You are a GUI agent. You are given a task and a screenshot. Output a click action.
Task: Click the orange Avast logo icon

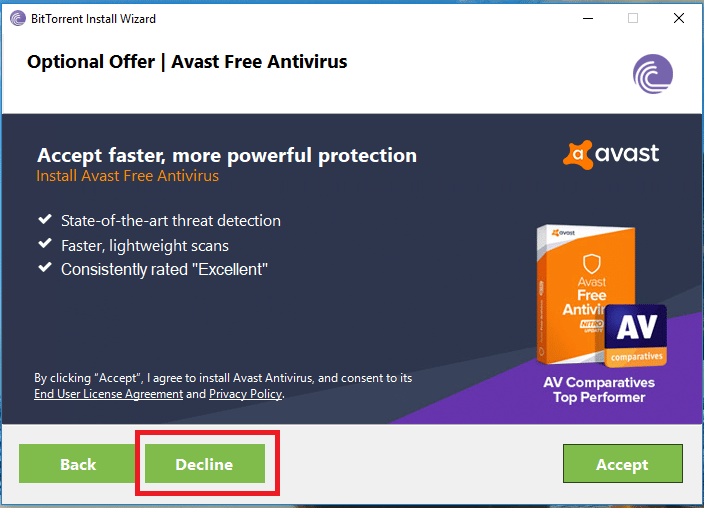coord(578,155)
